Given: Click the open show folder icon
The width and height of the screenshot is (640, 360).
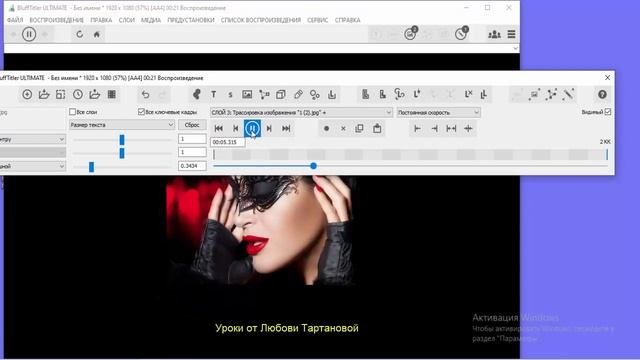Looking at the screenshot, I should point(44,95).
